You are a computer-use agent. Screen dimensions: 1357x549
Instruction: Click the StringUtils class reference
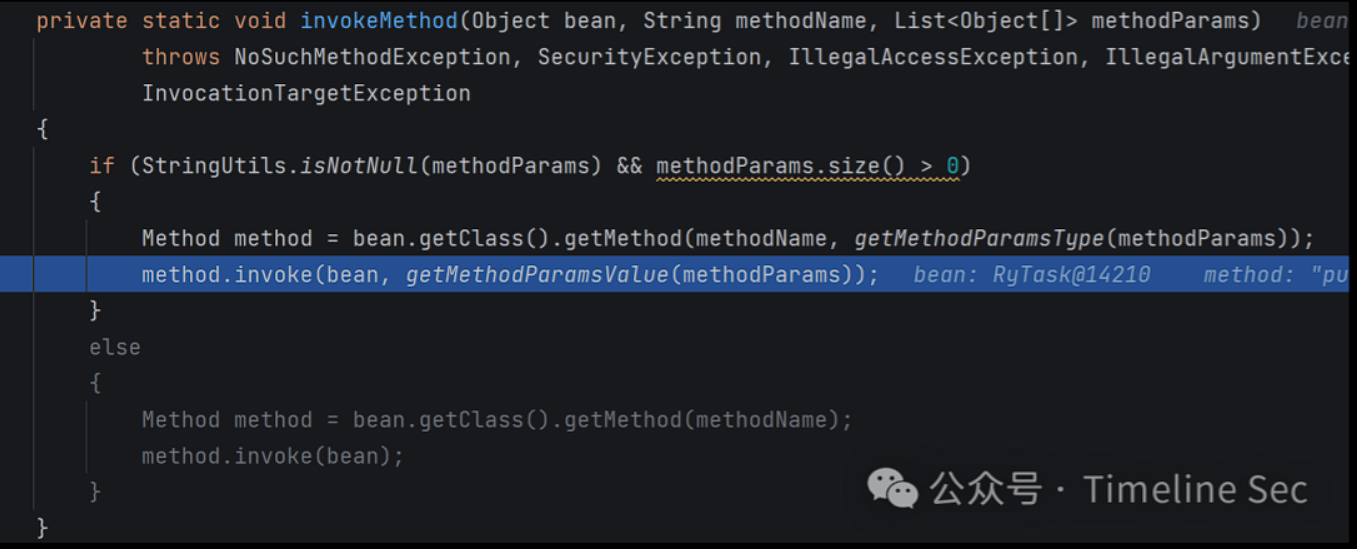[214, 166]
